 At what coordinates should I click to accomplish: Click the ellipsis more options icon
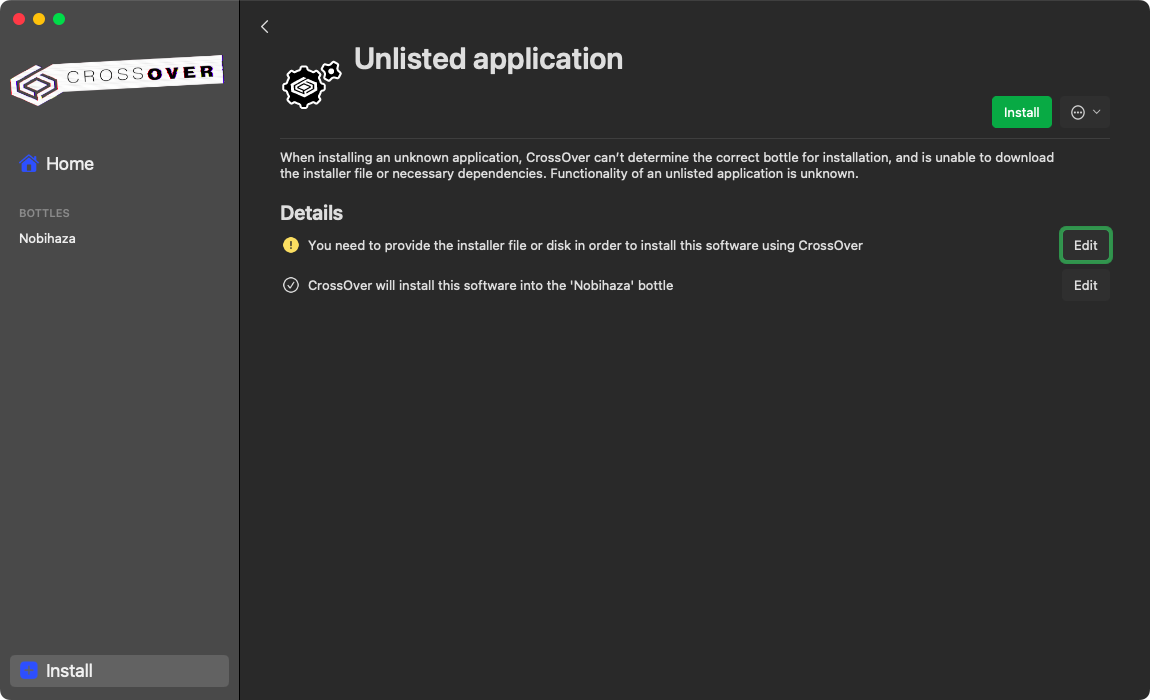click(x=1078, y=112)
